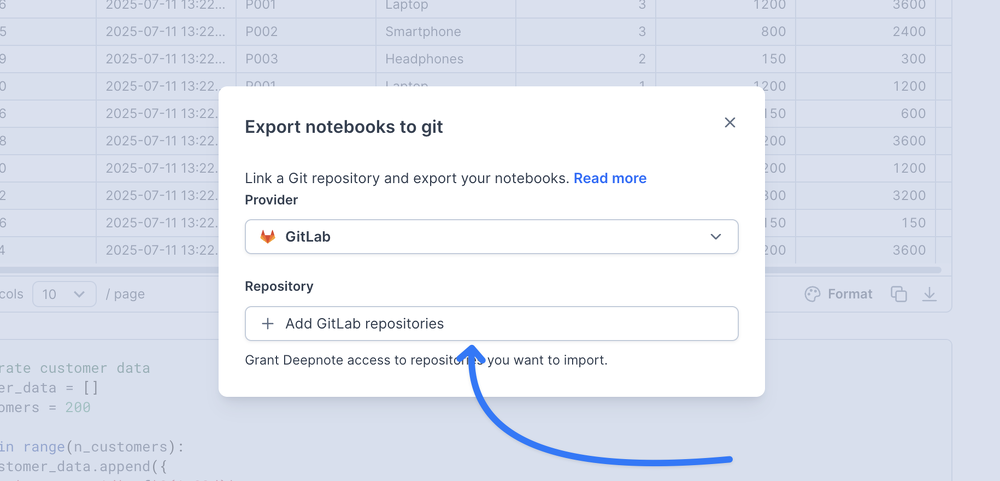Viewport: 1000px width, 481px height.
Task: Open the GitLab provider combo box
Action: click(491, 237)
